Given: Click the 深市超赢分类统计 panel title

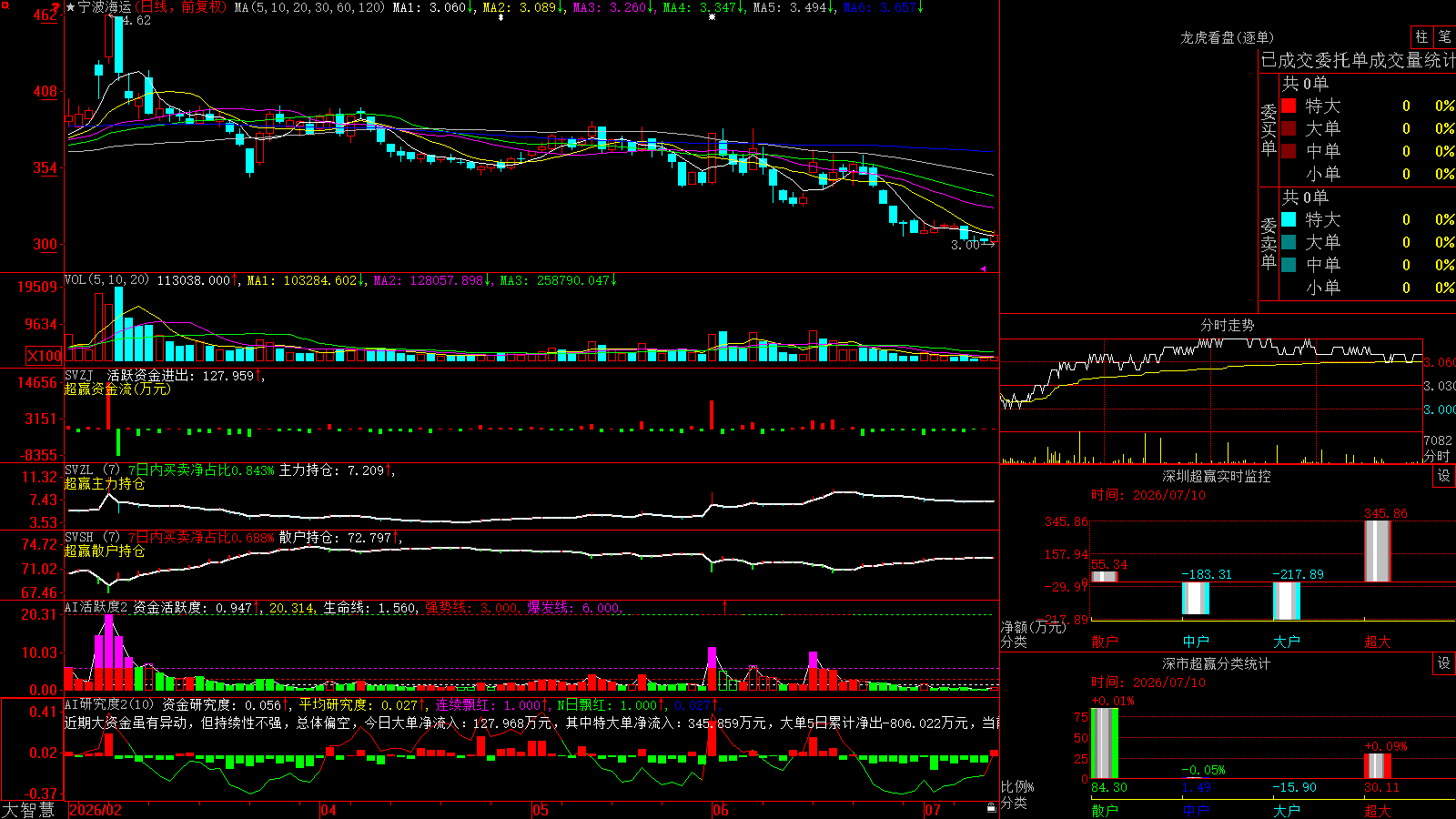Looking at the screenshot, I should coord(1216,663).
